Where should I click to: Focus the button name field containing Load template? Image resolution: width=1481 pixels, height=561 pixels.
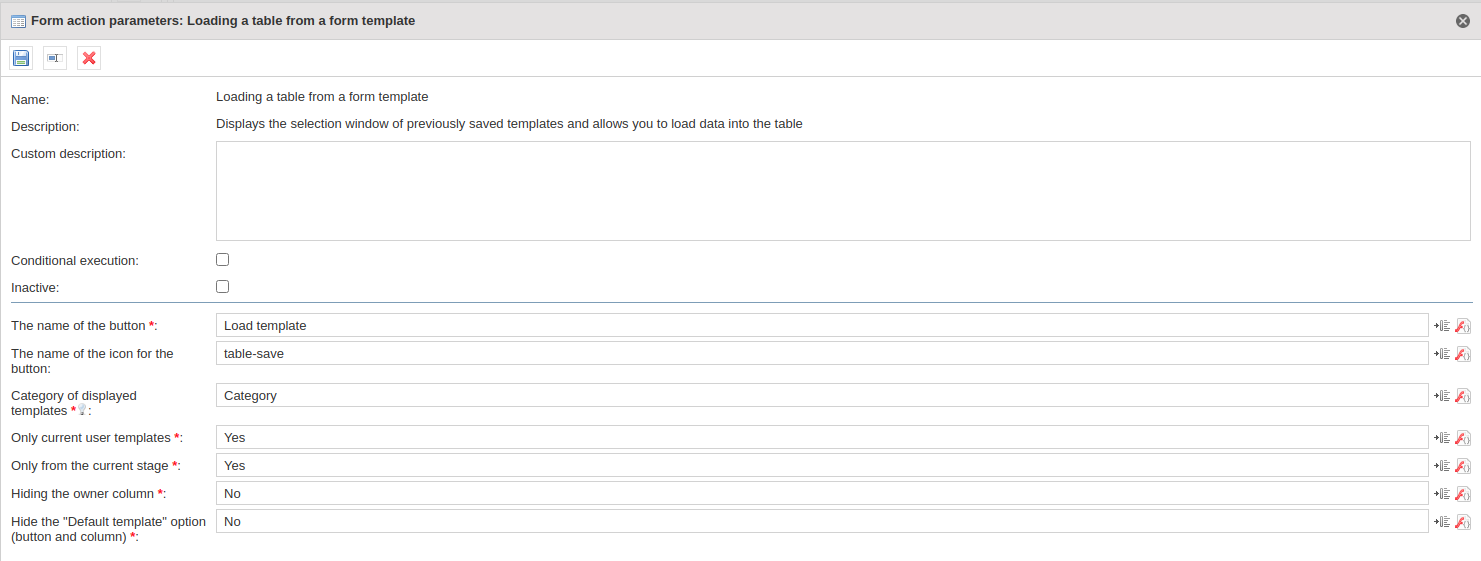(822, 325)
